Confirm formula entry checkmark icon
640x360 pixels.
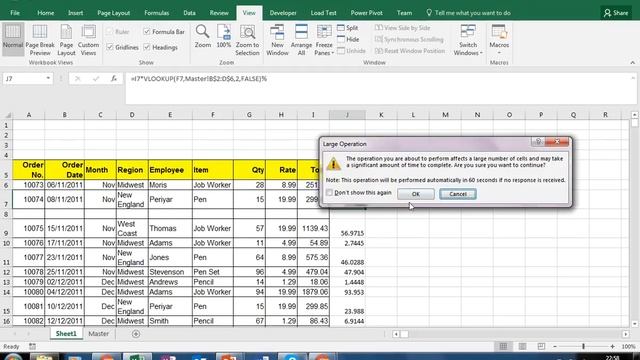tap(96, 78)
